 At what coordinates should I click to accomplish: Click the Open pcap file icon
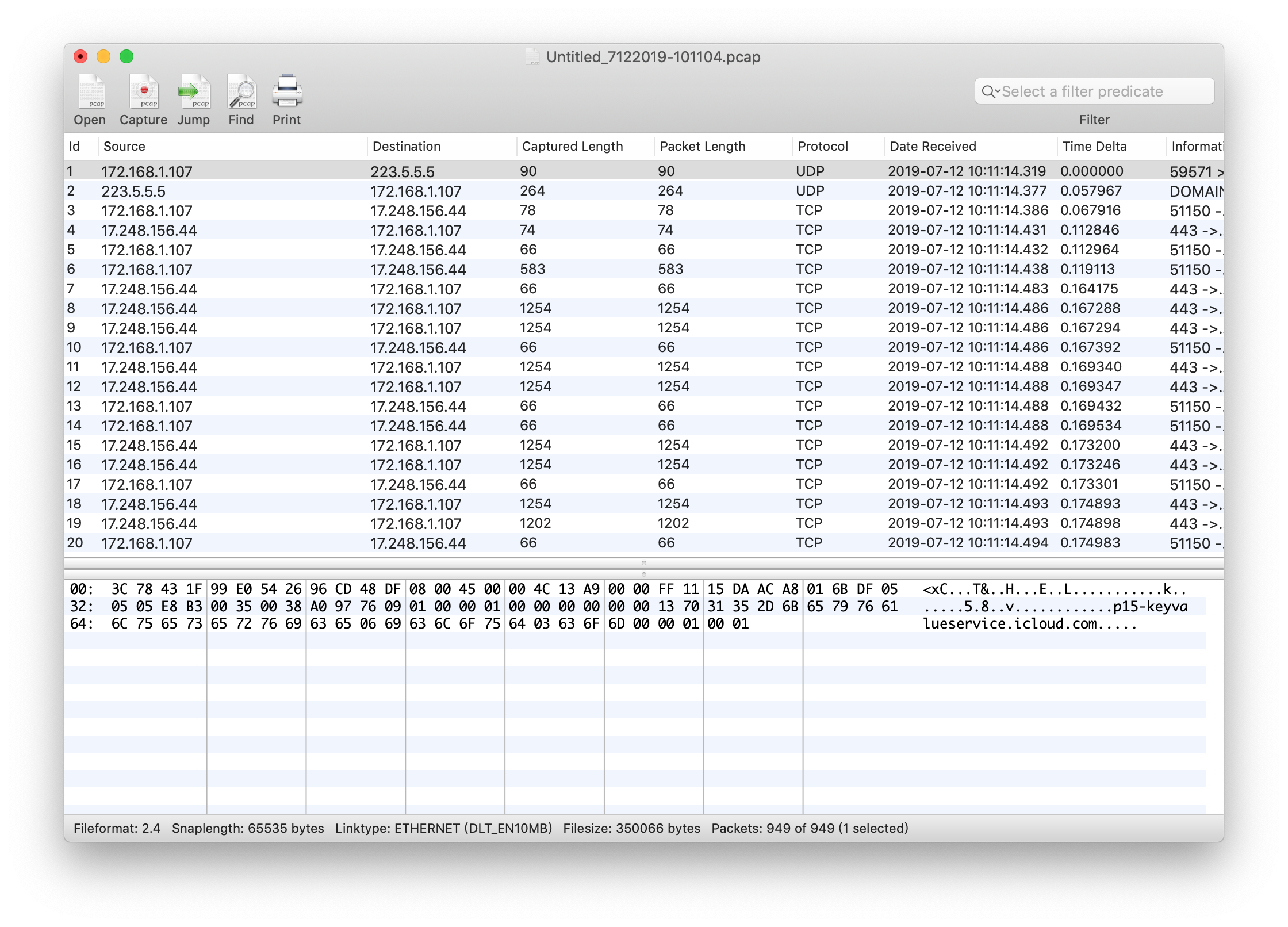(91, 93)
